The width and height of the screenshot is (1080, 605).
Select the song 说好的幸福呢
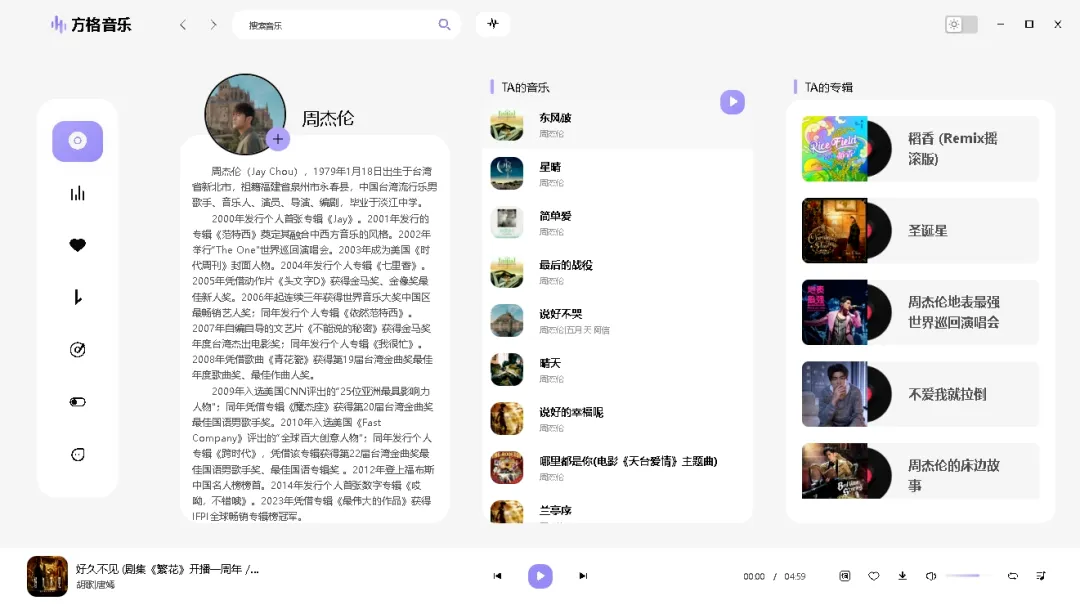tap(617, 419)
